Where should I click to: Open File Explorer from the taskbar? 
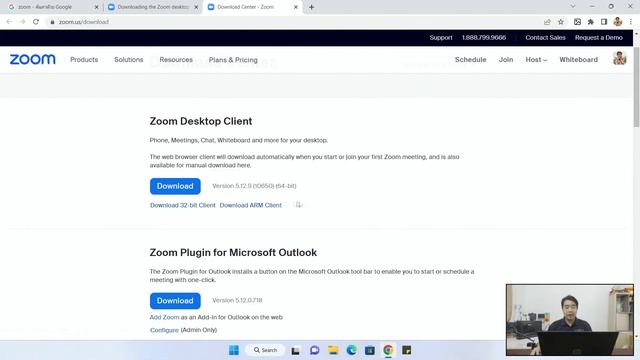pyautogui.click(x=333, y=350)
